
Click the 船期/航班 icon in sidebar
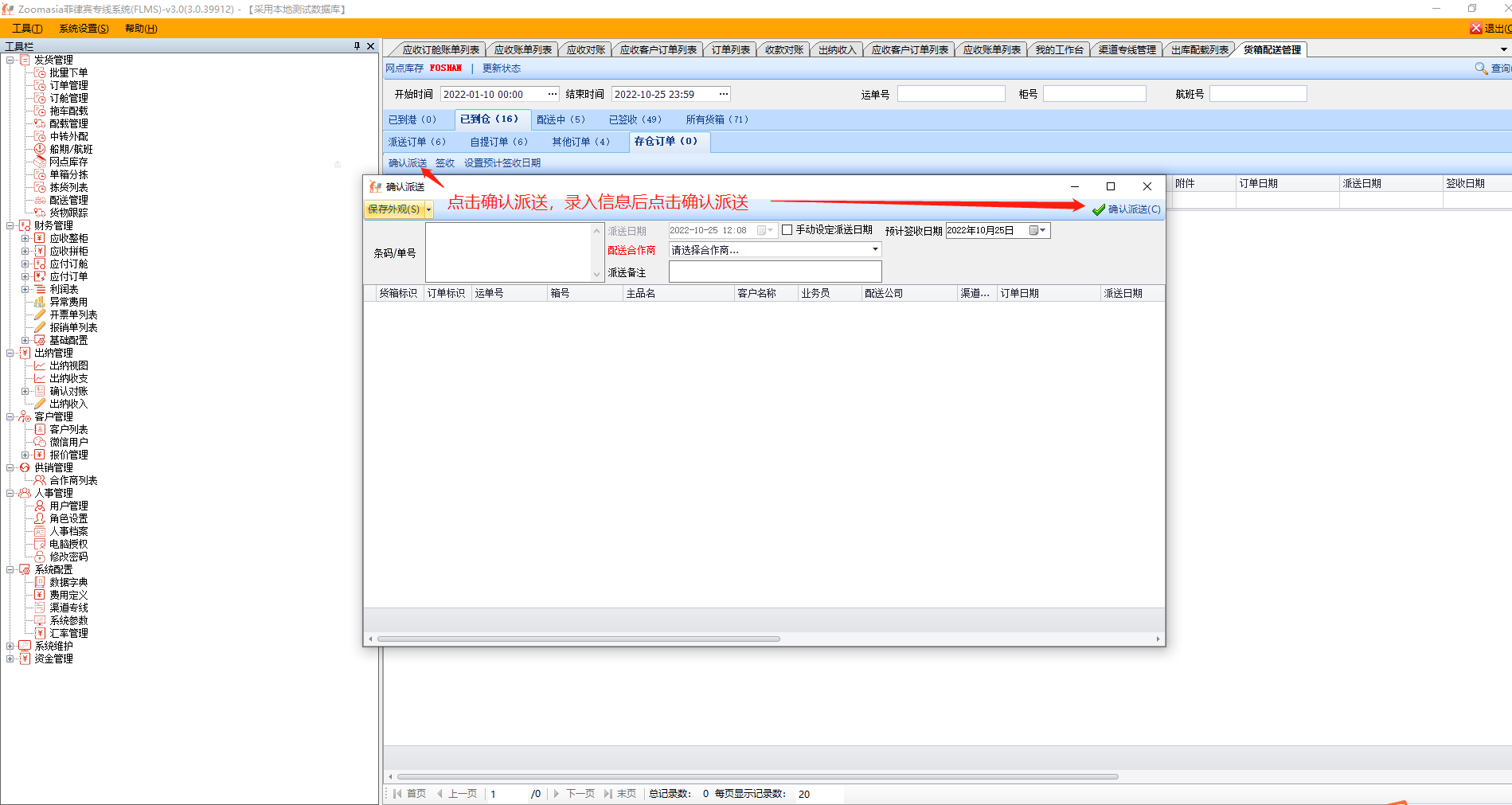point(40,149)
